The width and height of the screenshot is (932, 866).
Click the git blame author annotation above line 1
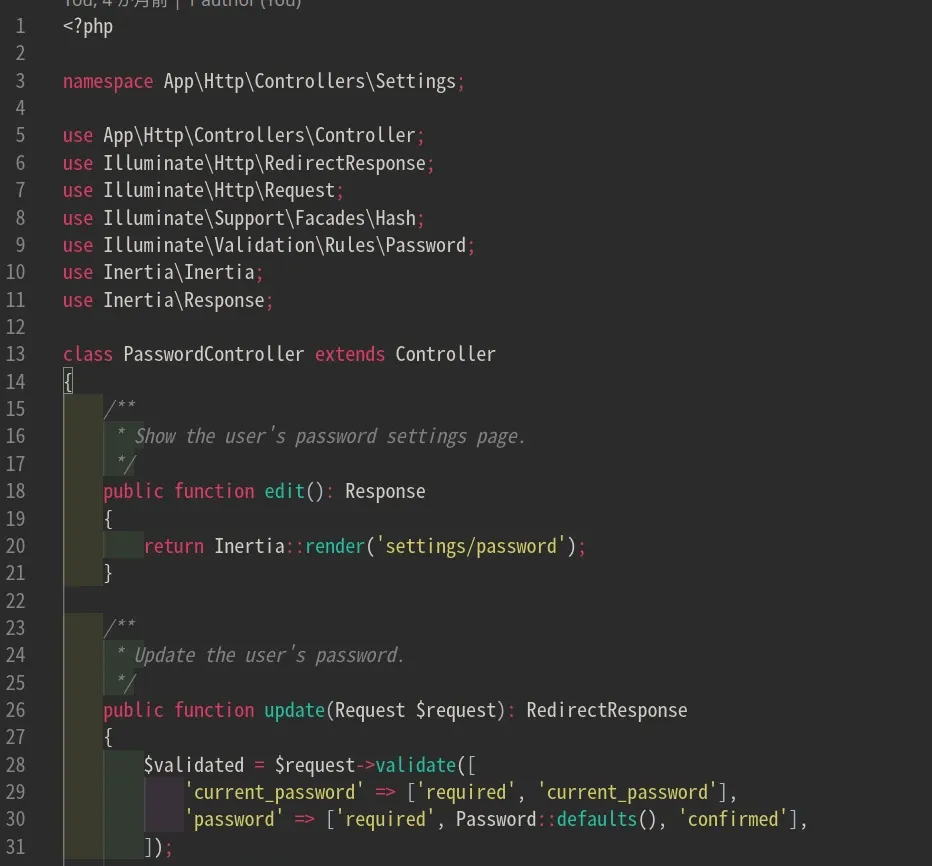click(x=181, y=4)
